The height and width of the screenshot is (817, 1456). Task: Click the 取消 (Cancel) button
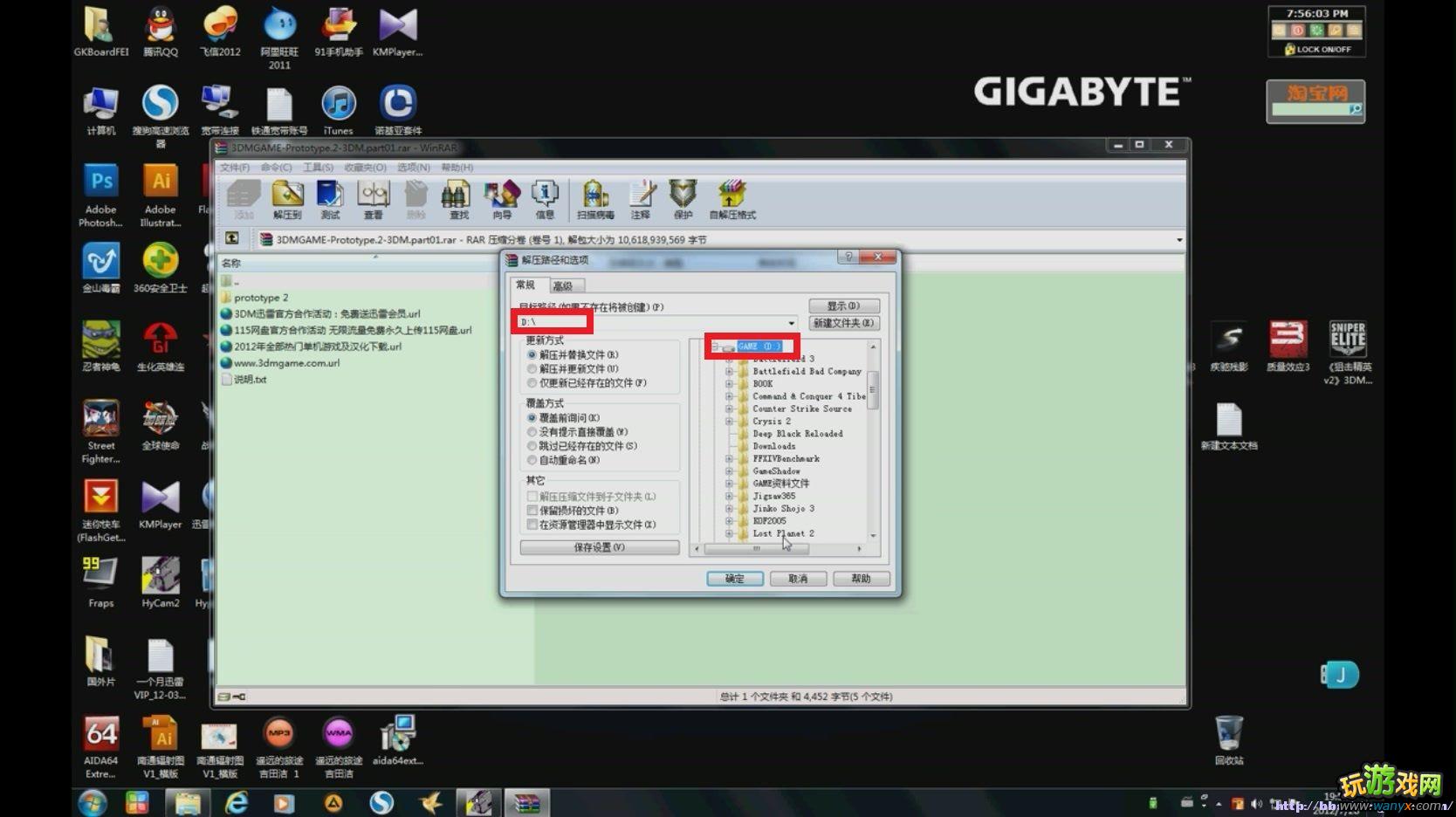(x=798, y=579)
